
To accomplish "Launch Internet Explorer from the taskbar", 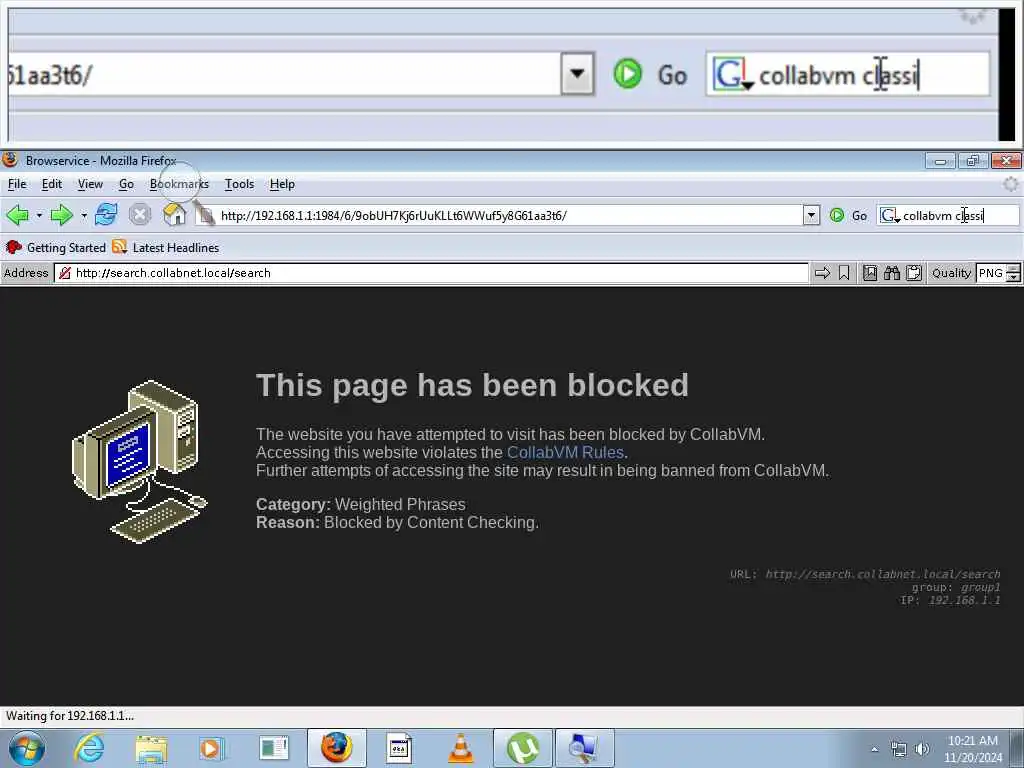I will 89,748.
